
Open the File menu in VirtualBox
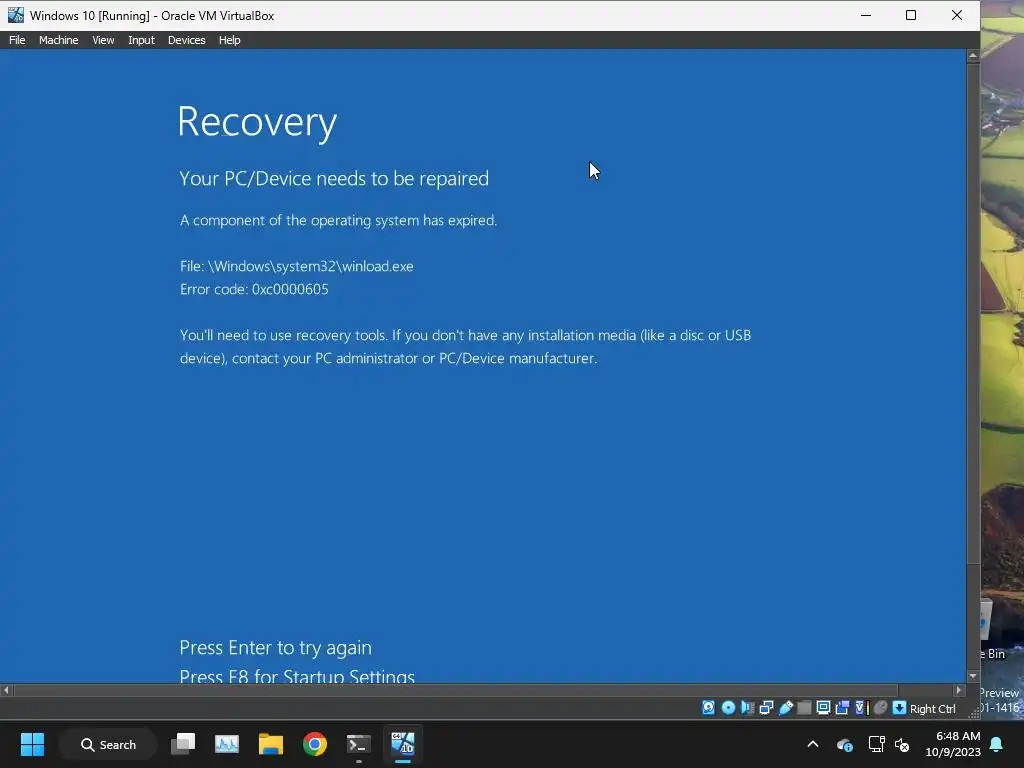(x=17, y=40)
